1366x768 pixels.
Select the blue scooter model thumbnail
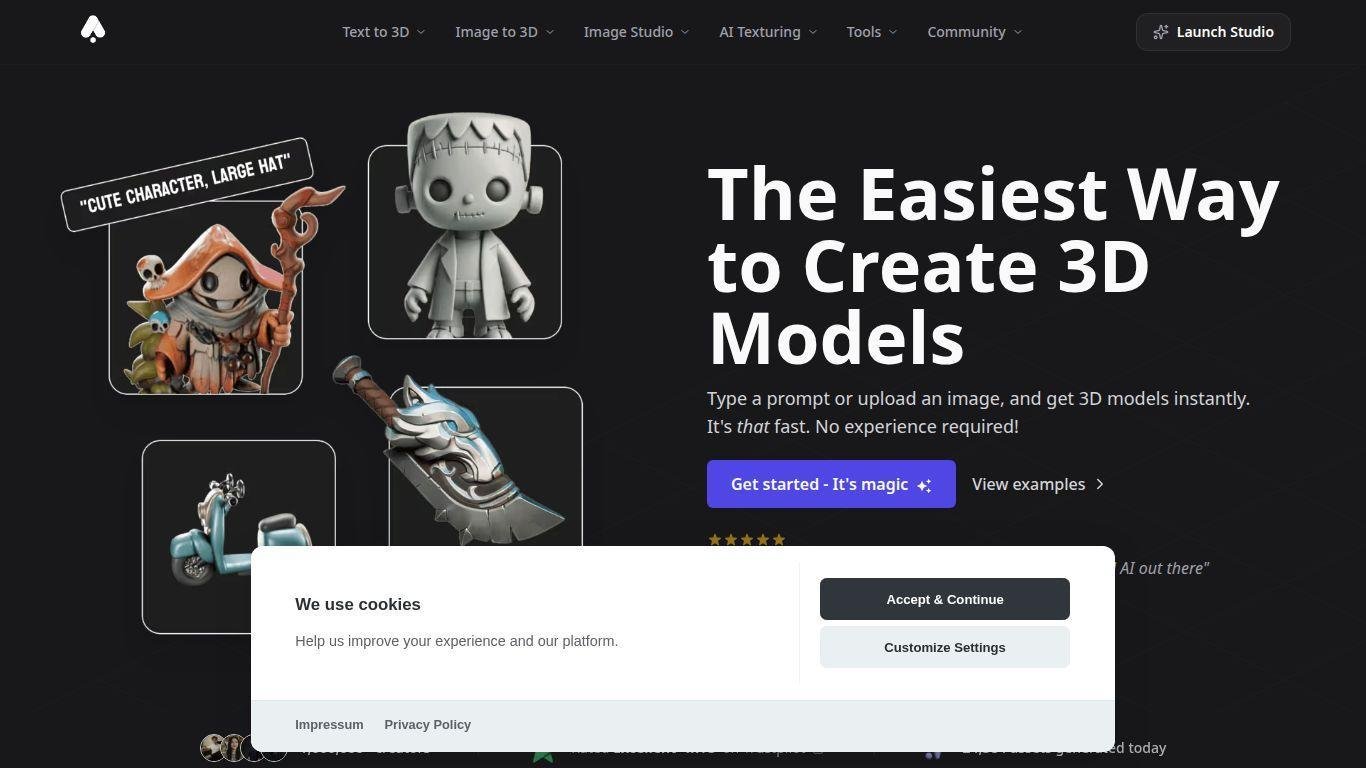coord(238,536)
